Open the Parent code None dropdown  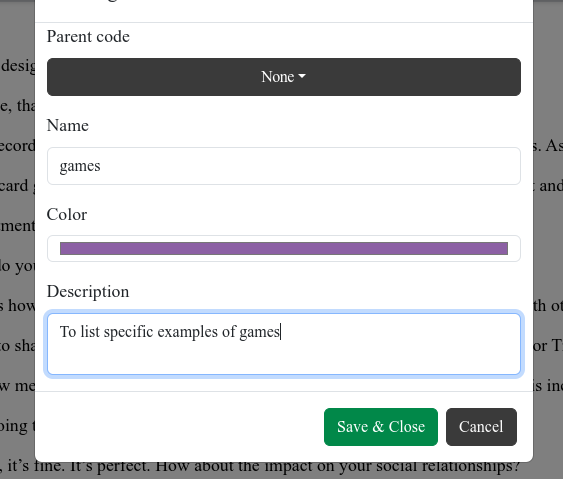pos(284,77)
